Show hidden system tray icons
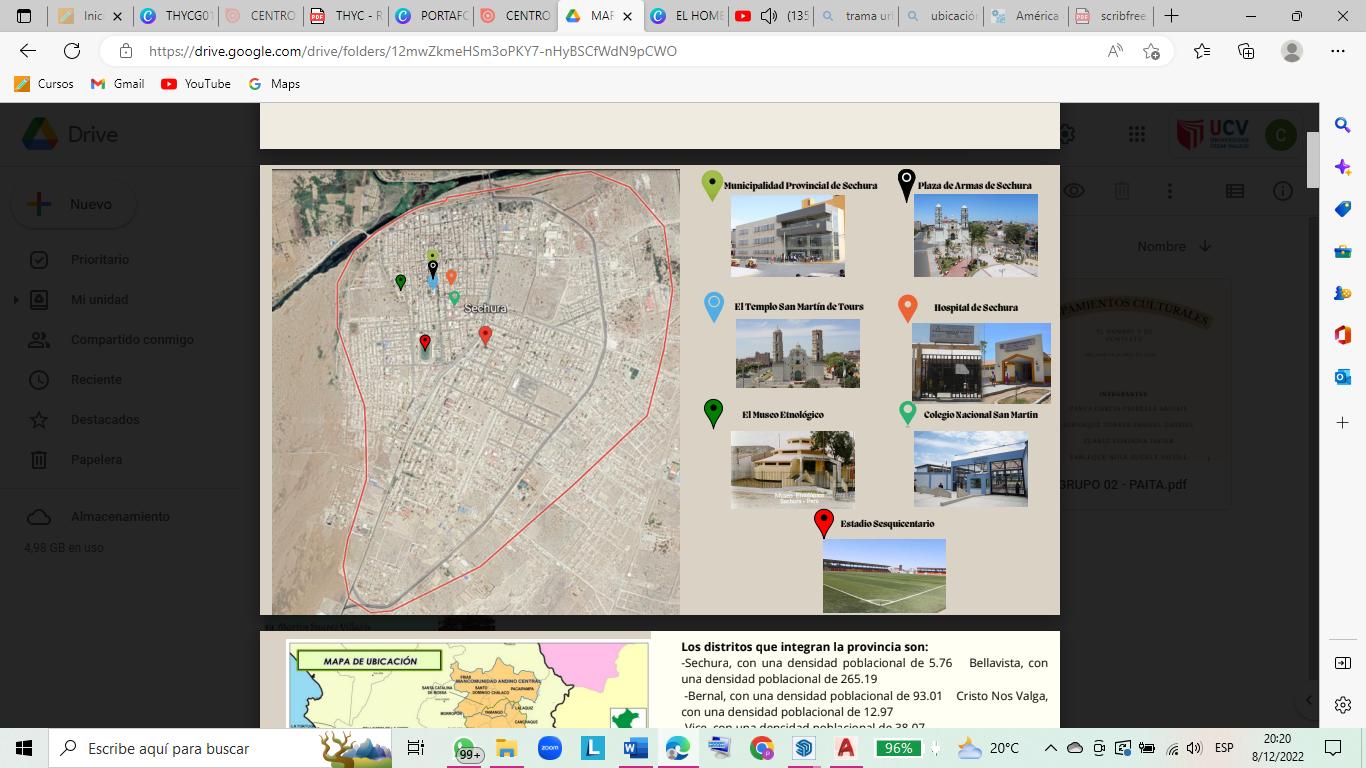The height and width of the screenshot is (768, 1366). (1050, 748)
